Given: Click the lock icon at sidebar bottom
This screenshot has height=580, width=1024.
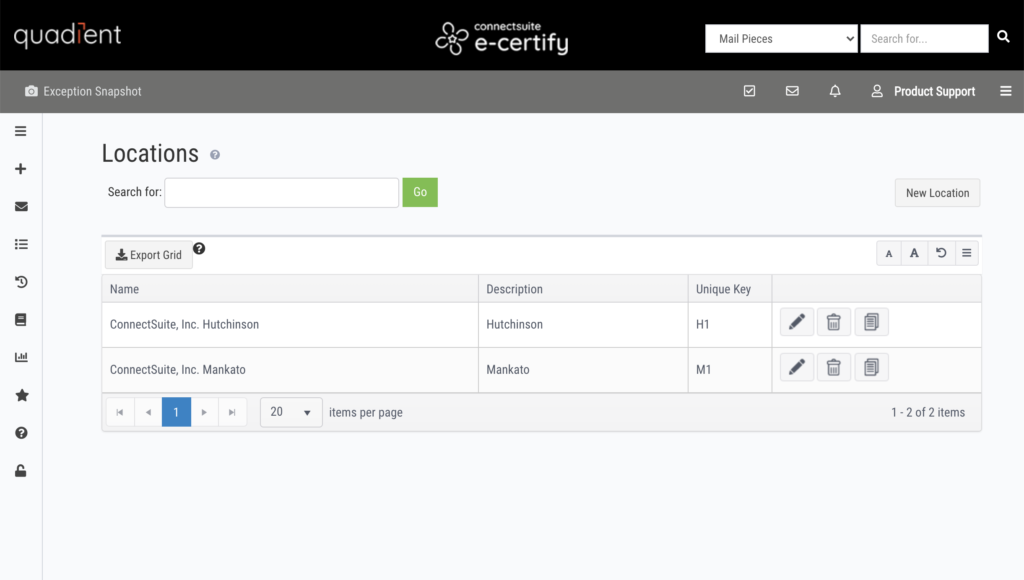Looking at the screenshot, I should point(20,470).
